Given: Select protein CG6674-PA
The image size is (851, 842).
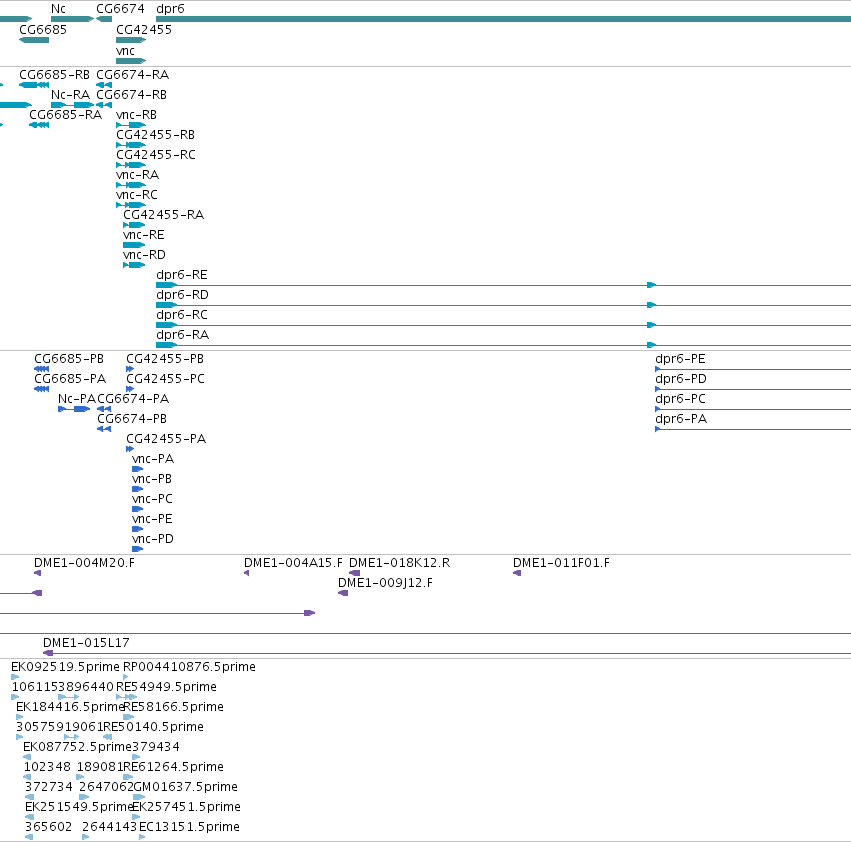Looking at the screenshot, I should (x=133, y=400).
